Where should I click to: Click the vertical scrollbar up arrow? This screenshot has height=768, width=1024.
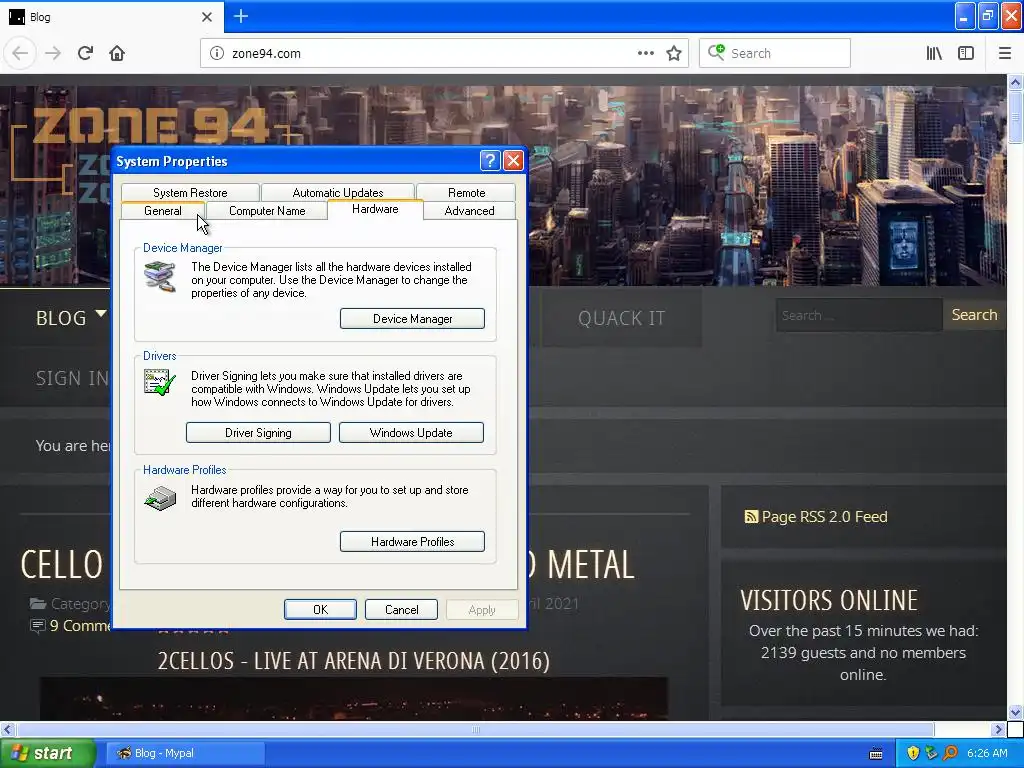click(x=1015, y=83)
